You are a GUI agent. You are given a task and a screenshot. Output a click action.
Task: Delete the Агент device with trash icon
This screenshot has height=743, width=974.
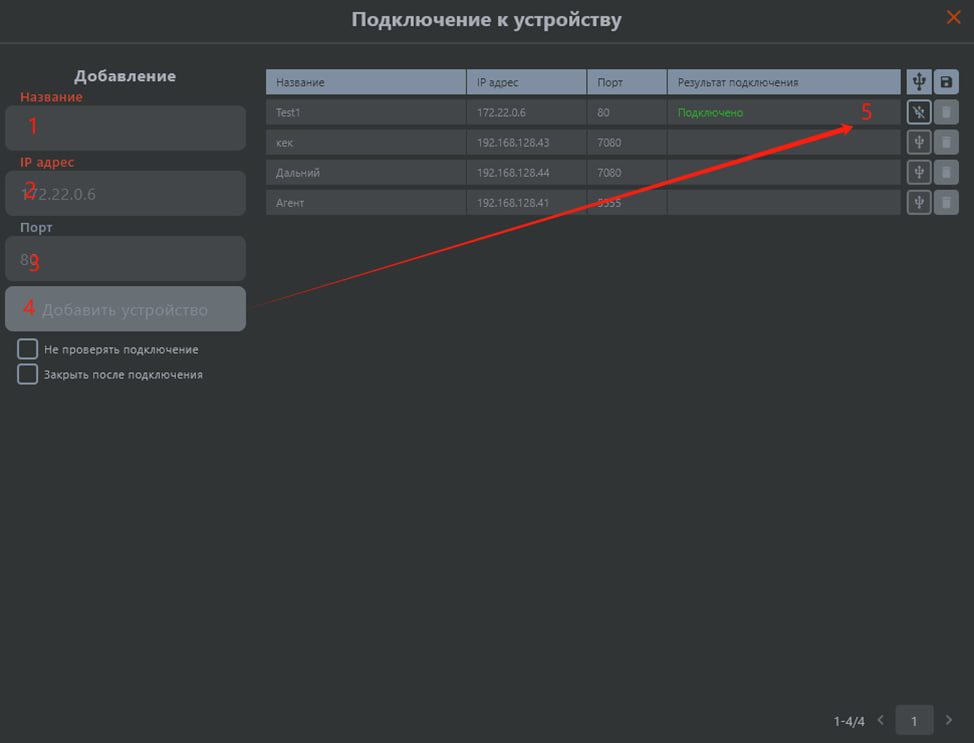946,202
